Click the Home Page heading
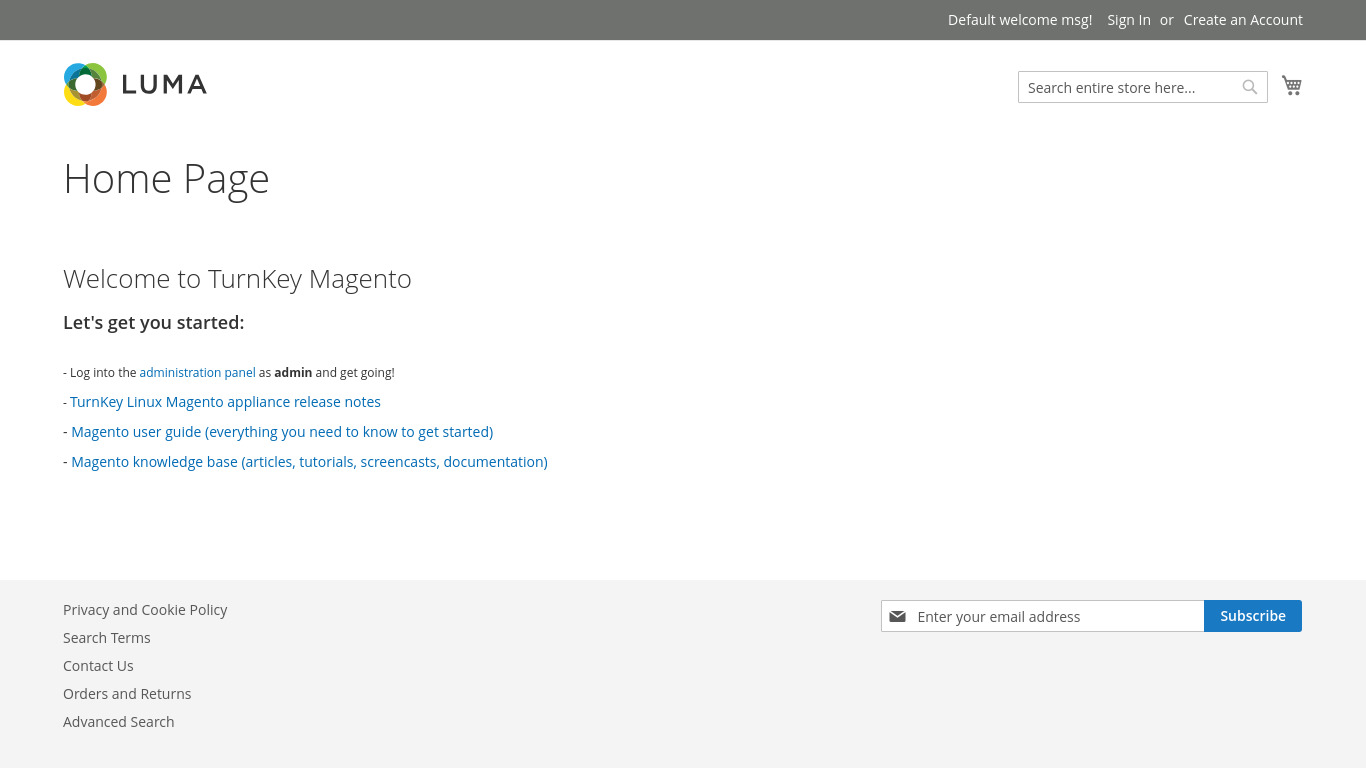This screenshot has height=768, width=1366. (166, 179)
